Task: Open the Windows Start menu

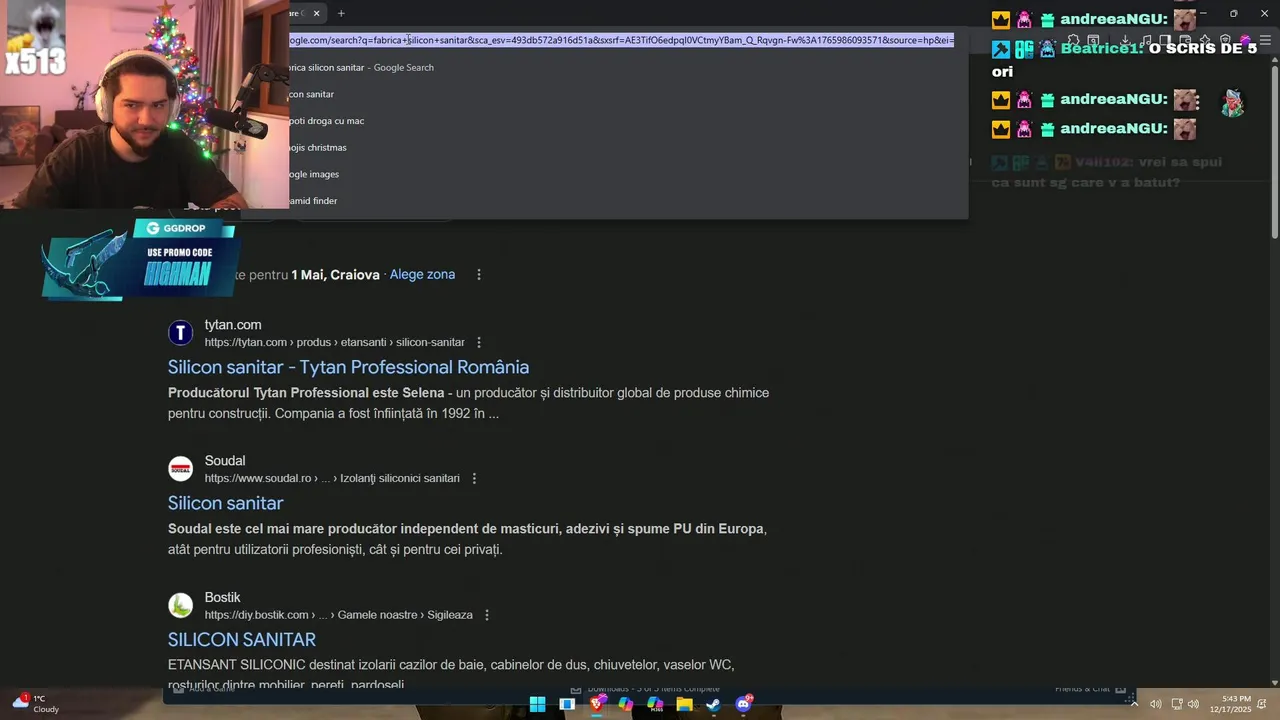Action: [538, 704]
